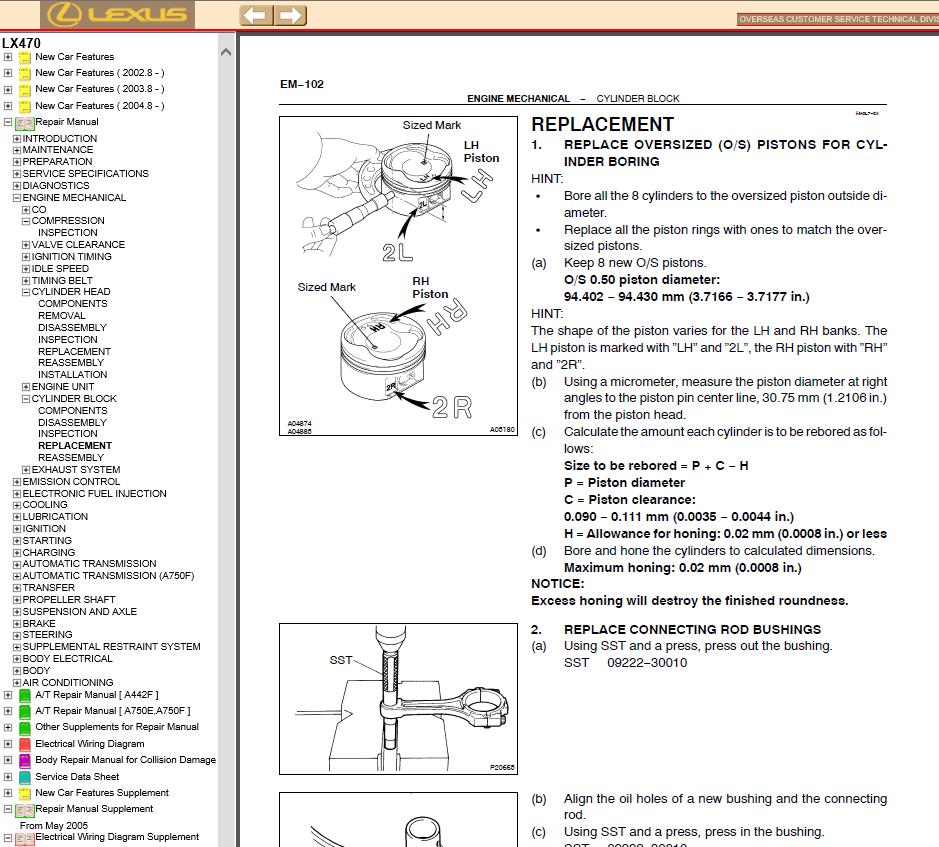939x847 pixels.
Task: Expand the VALVE CLEARANCE node
Action: point(26,245)
